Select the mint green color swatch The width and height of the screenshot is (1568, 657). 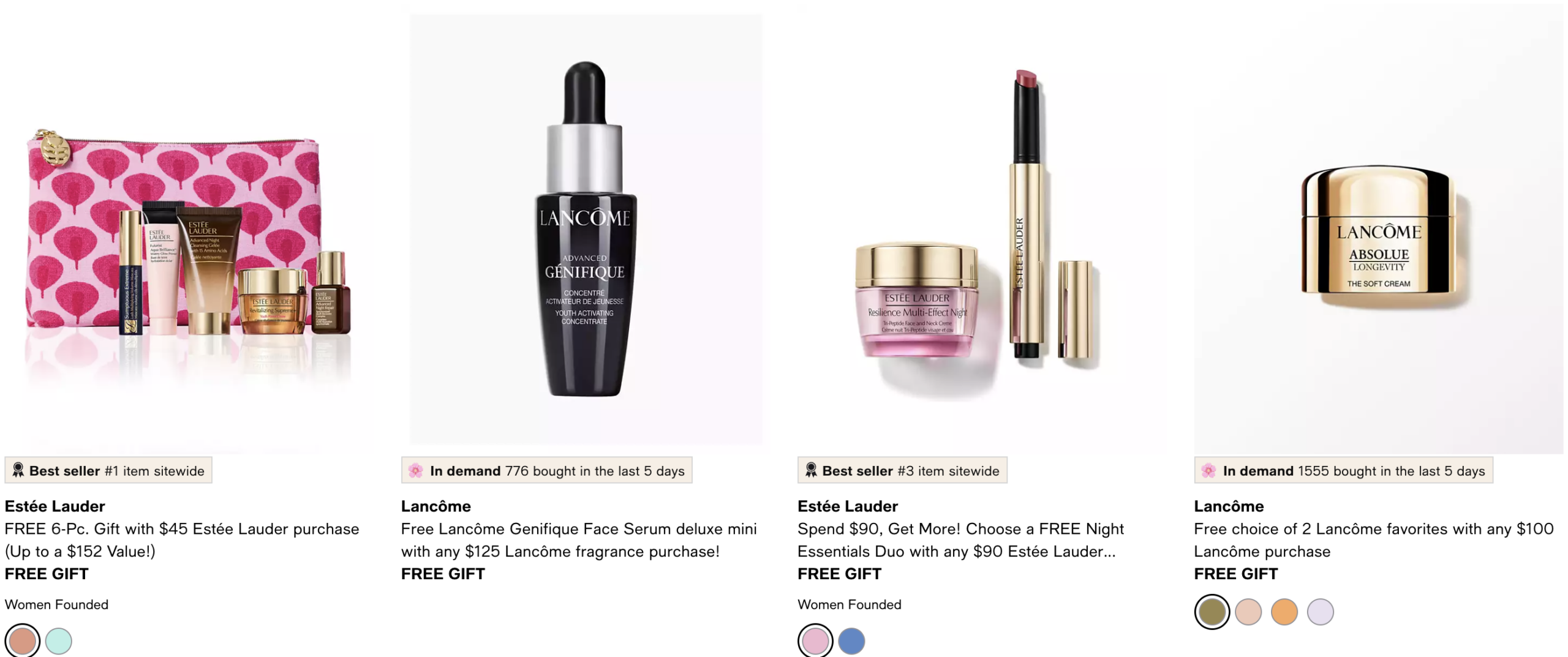(59, 641)
